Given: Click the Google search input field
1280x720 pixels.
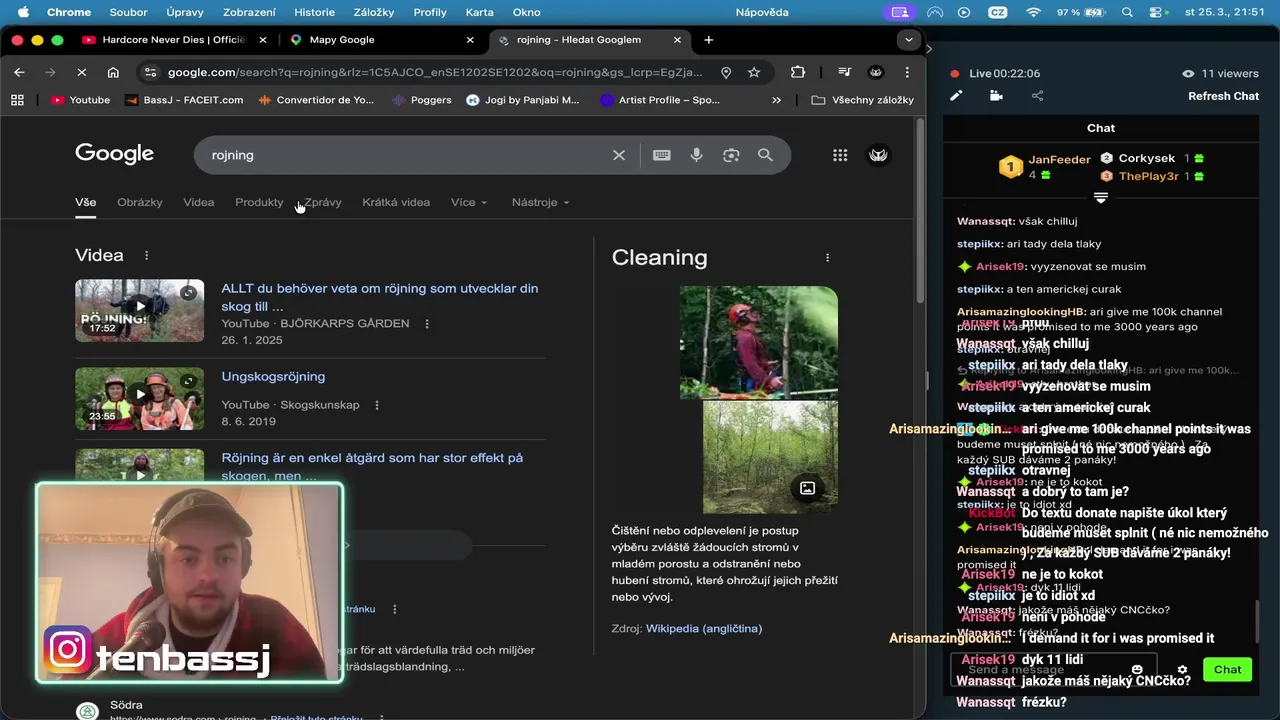Looking at the screenshot, I should (x=405, y=155).
